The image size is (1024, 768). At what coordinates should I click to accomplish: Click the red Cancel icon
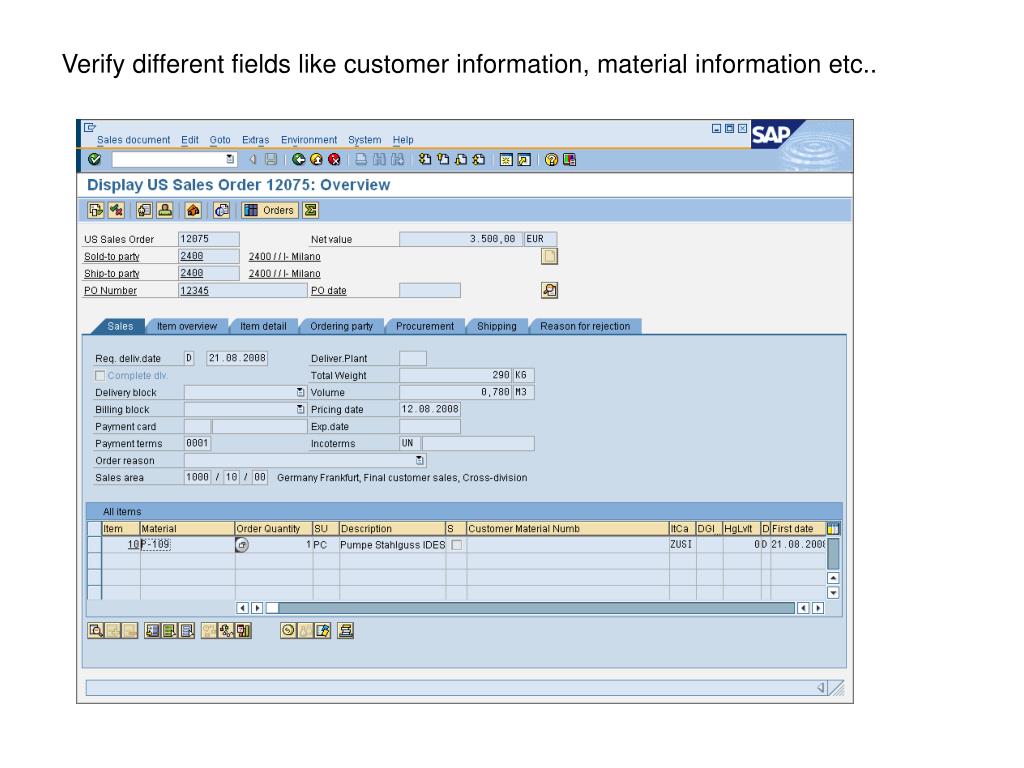(334, 159)
